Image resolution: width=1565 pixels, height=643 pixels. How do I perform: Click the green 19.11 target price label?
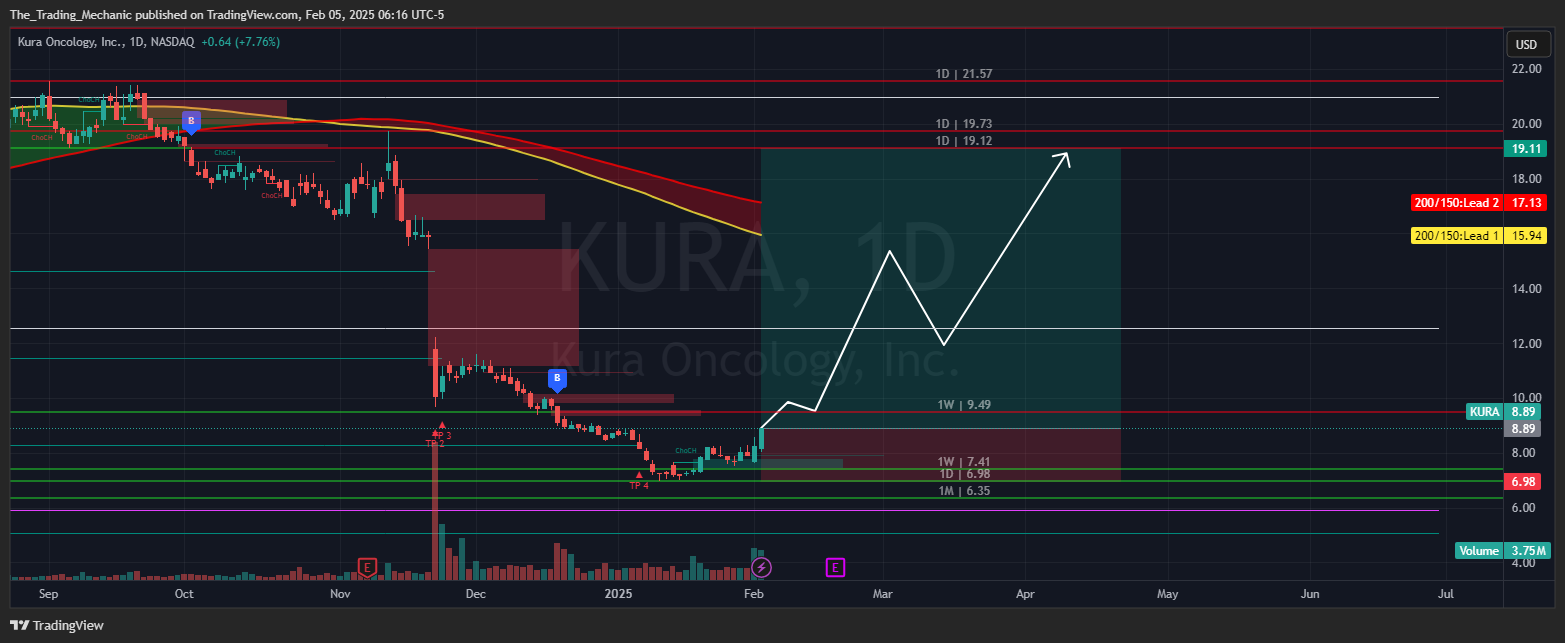tap(1525, 148)
